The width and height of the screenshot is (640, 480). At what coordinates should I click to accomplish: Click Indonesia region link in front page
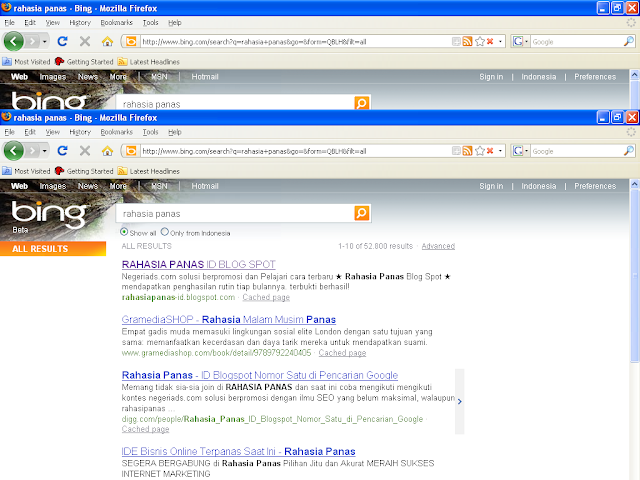point(538,186)
